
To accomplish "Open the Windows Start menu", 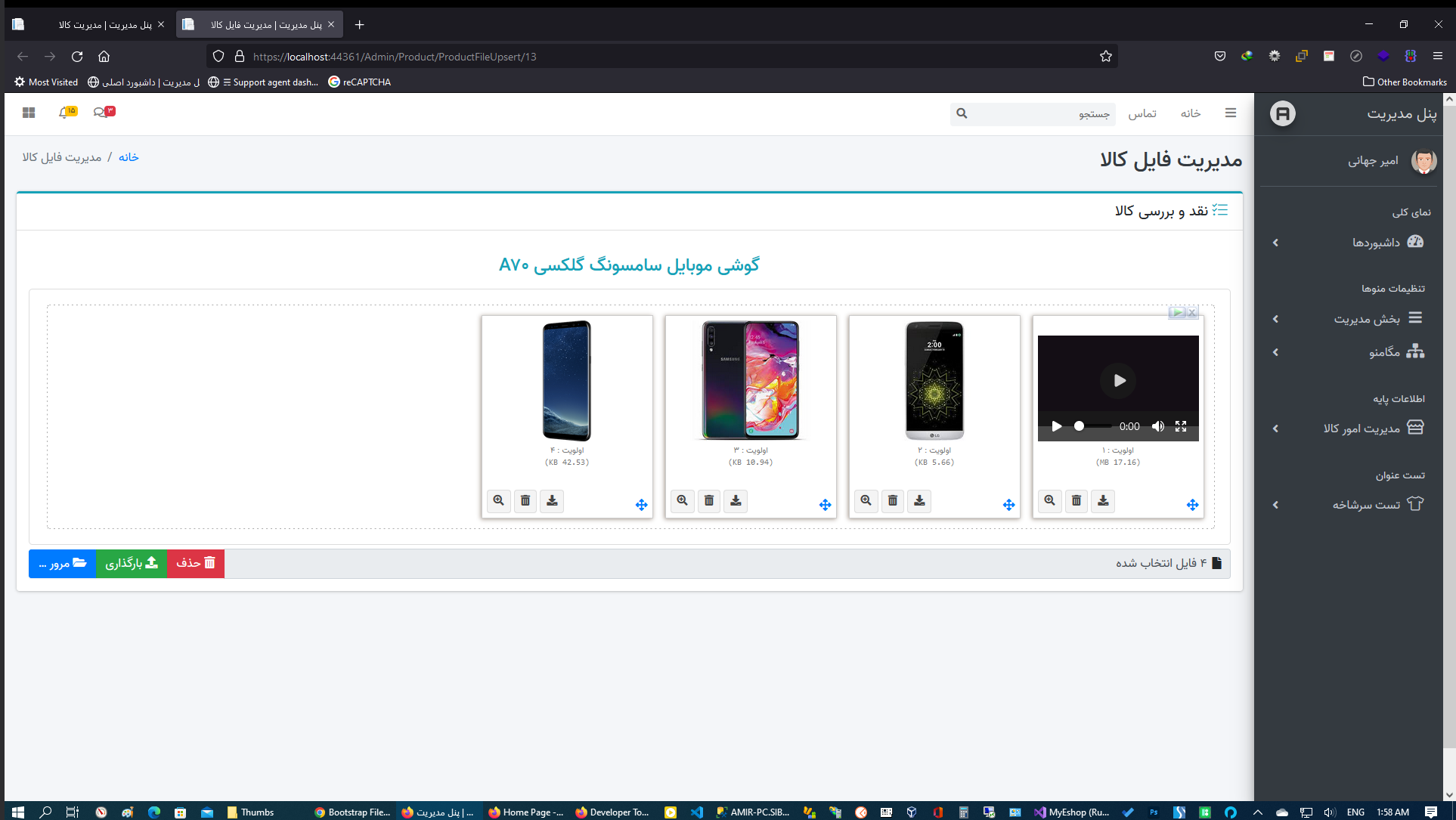I will (18, 812).
